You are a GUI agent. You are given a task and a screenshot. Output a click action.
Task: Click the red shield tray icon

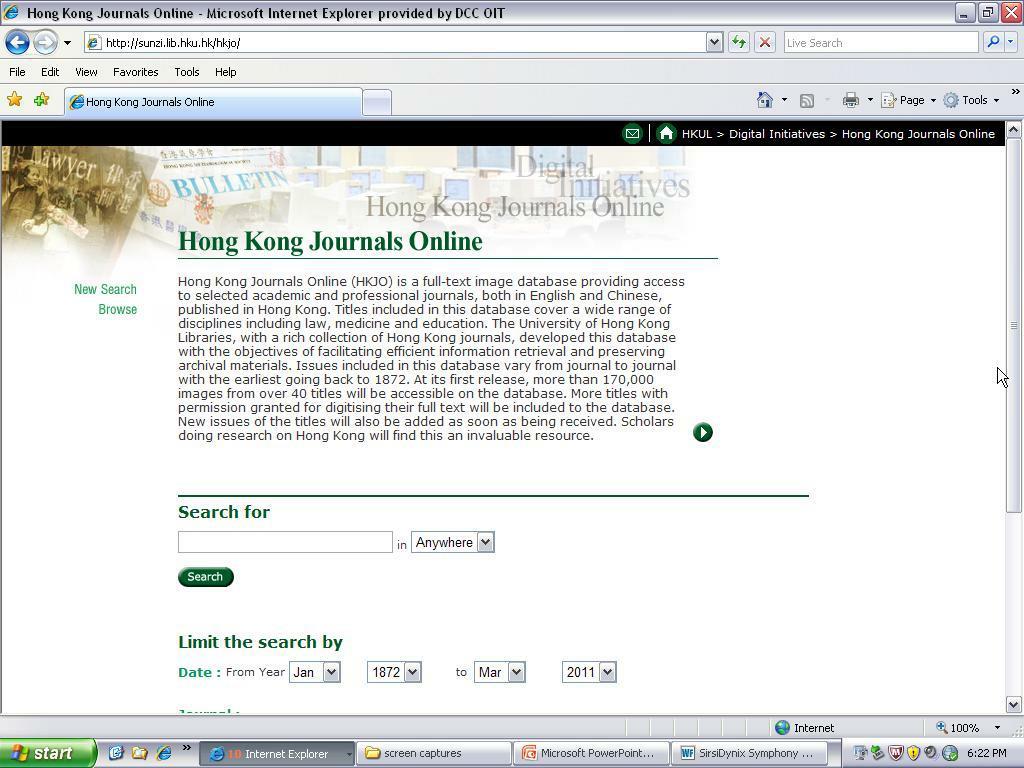click(895, 754)
